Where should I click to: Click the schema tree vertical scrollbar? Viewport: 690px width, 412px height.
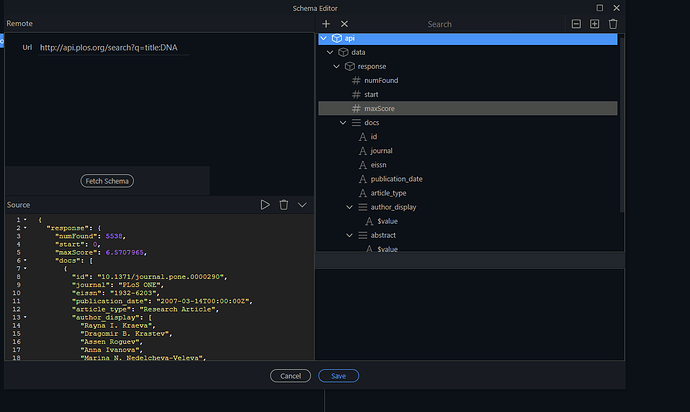[622, 123]
